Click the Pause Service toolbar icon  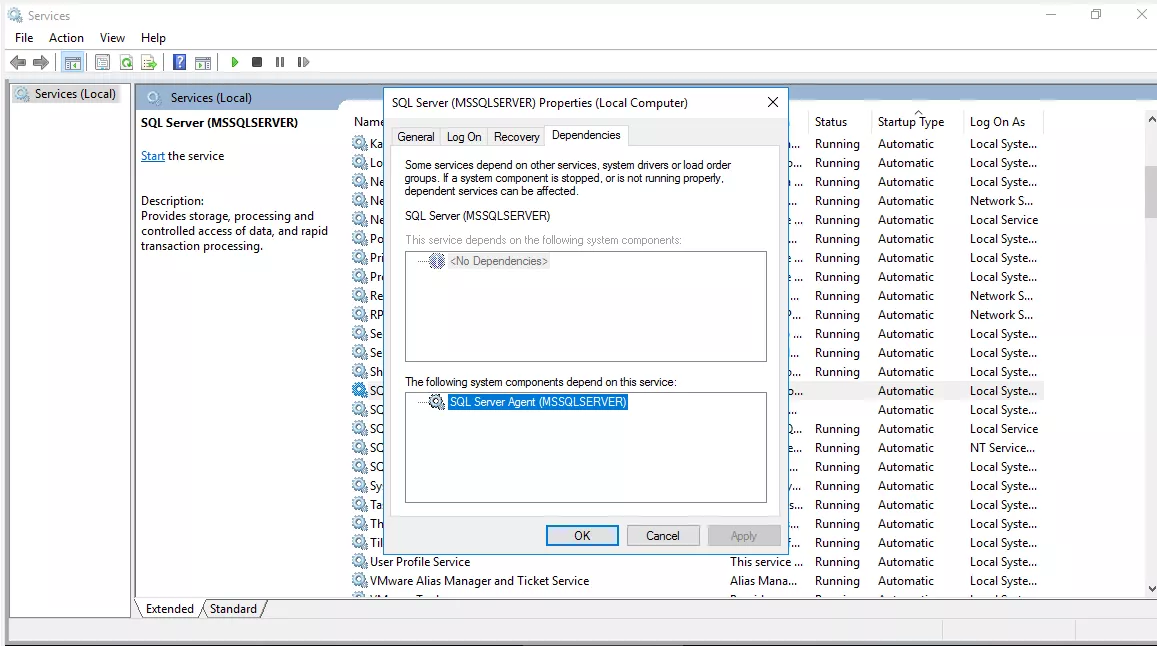(280, 62)
